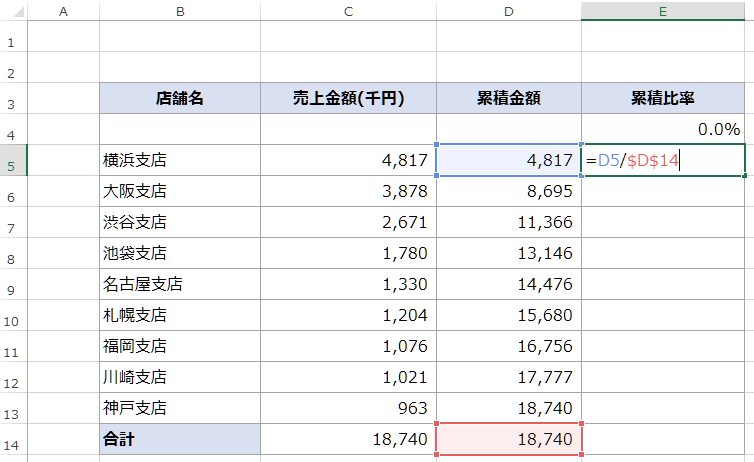Select row 9 header
754x462 pixels.
coord(13,284)
